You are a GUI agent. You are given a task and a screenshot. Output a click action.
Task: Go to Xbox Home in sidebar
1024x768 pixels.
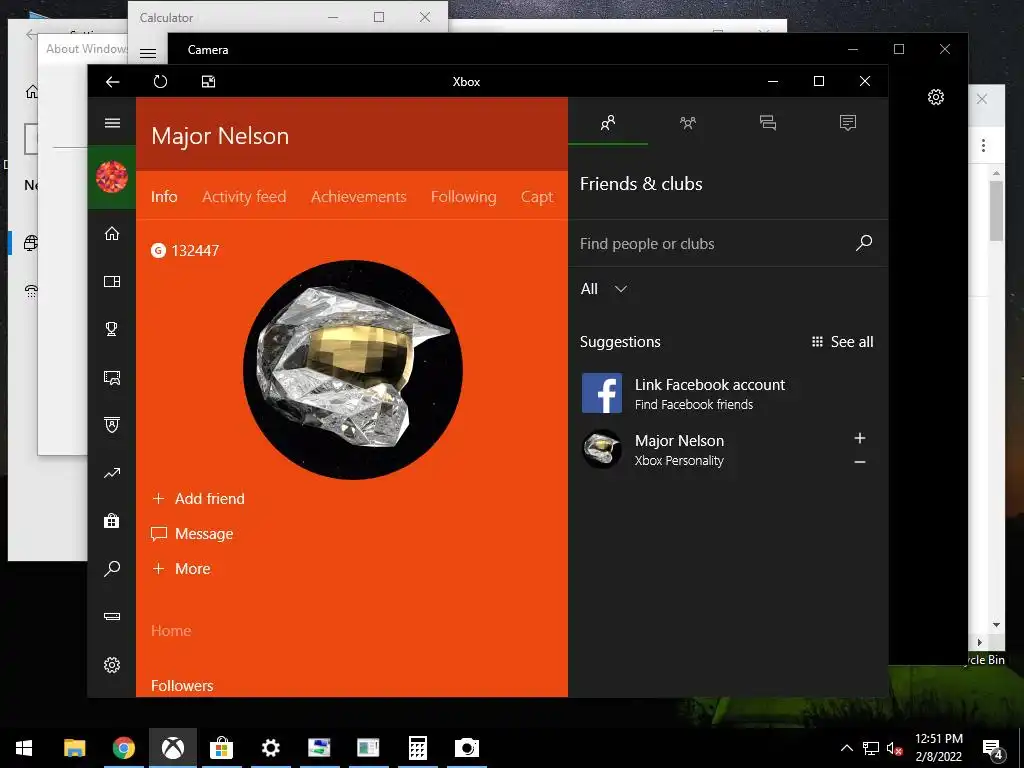[112, 233]
